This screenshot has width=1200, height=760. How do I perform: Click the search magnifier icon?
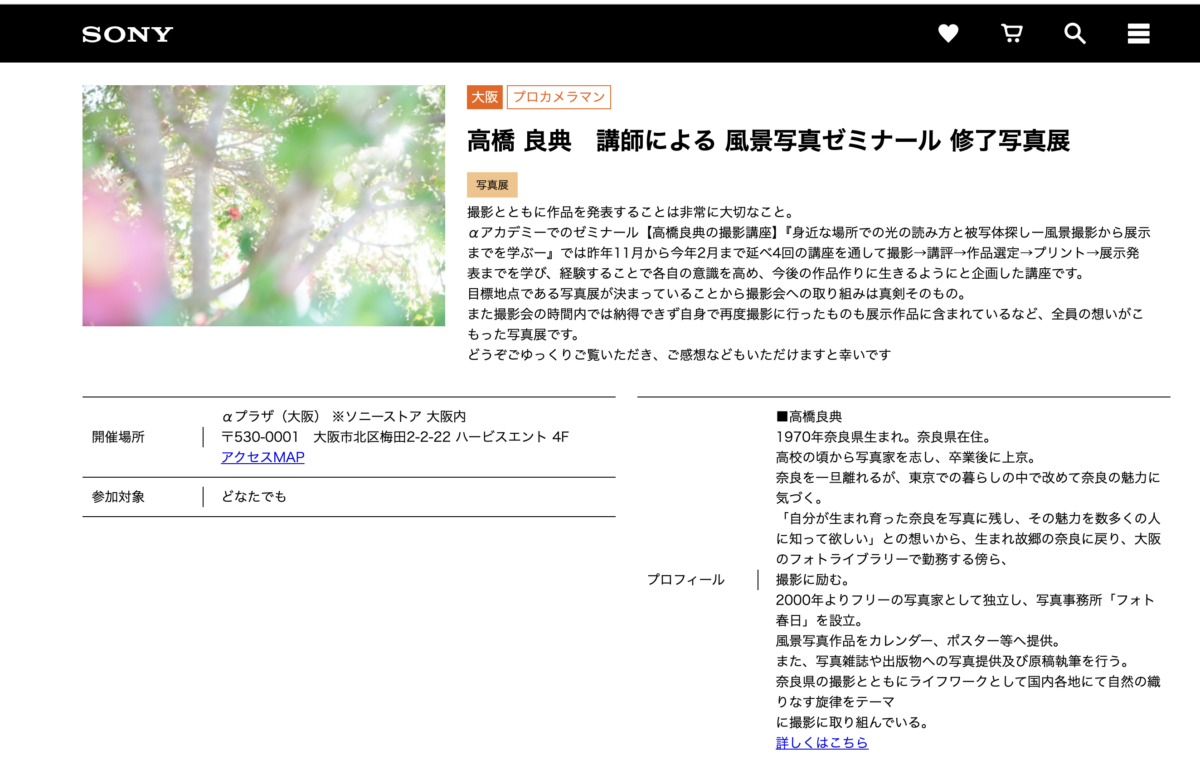tap(1075, 34)
